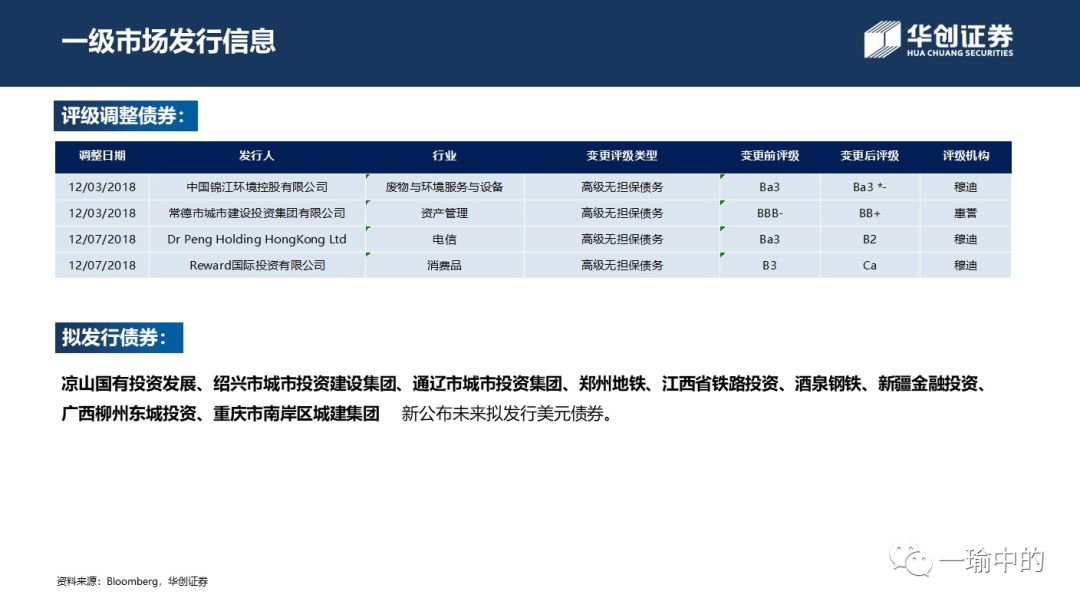This screenshot has width=1080, height=608.
Task: Click the date cell in the Dr Peng row
Action: (102, 239)
